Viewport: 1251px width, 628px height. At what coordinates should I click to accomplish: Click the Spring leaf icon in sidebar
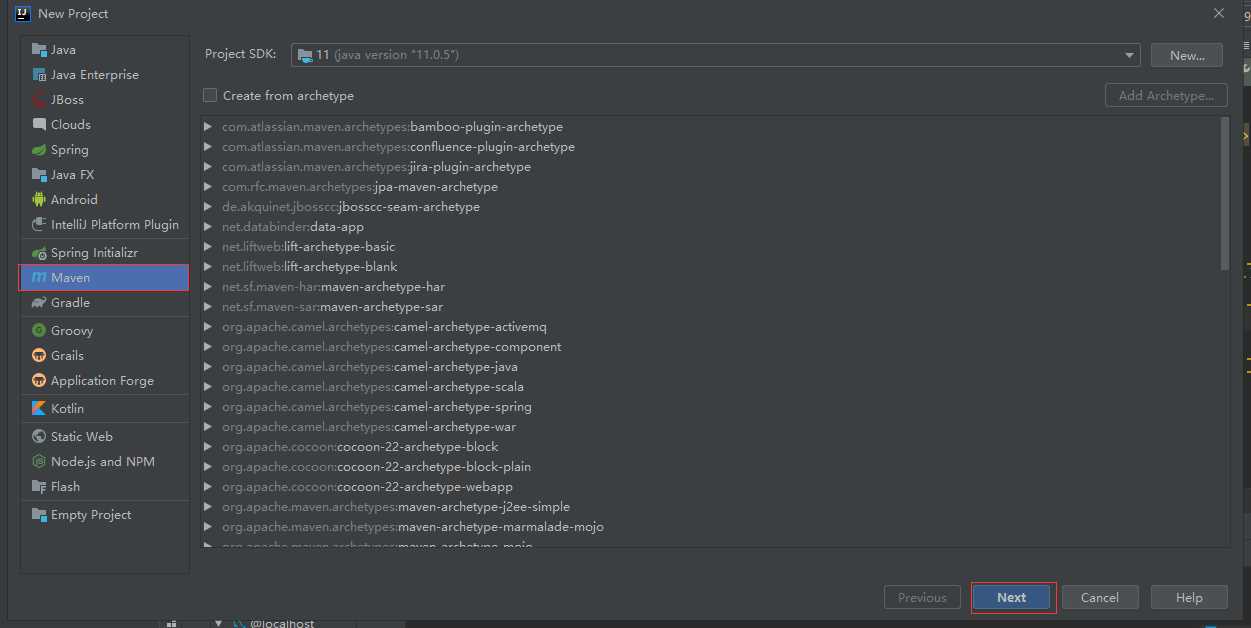[39, 150]
